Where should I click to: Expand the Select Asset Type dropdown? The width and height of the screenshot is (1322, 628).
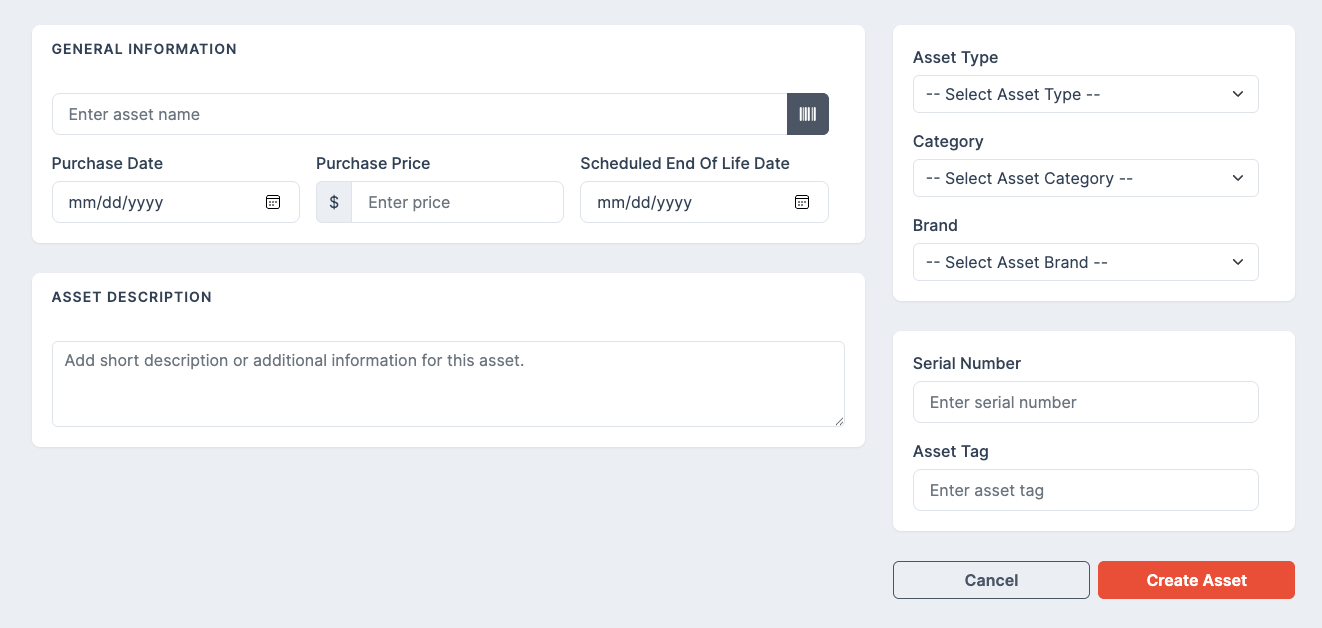pos(1085,94)
